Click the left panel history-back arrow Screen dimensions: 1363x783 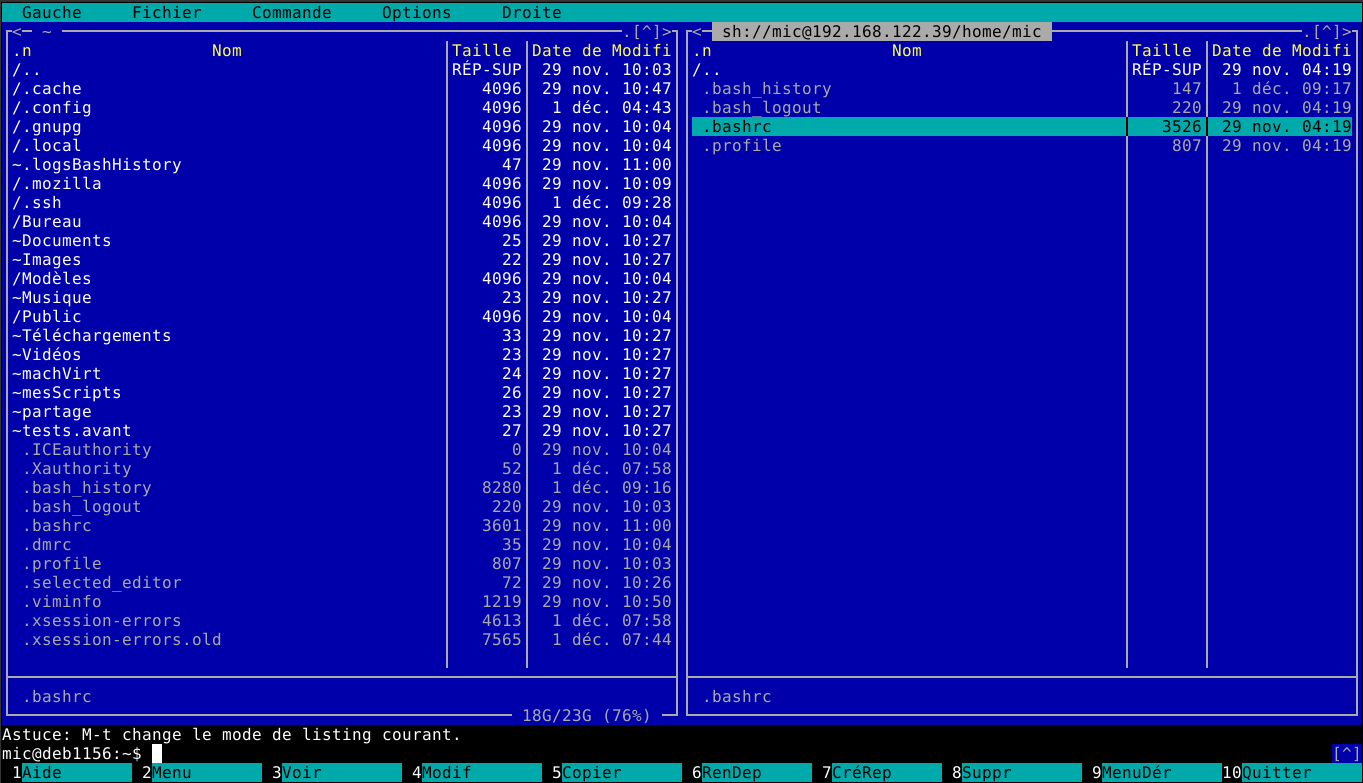tap(17, 32)
